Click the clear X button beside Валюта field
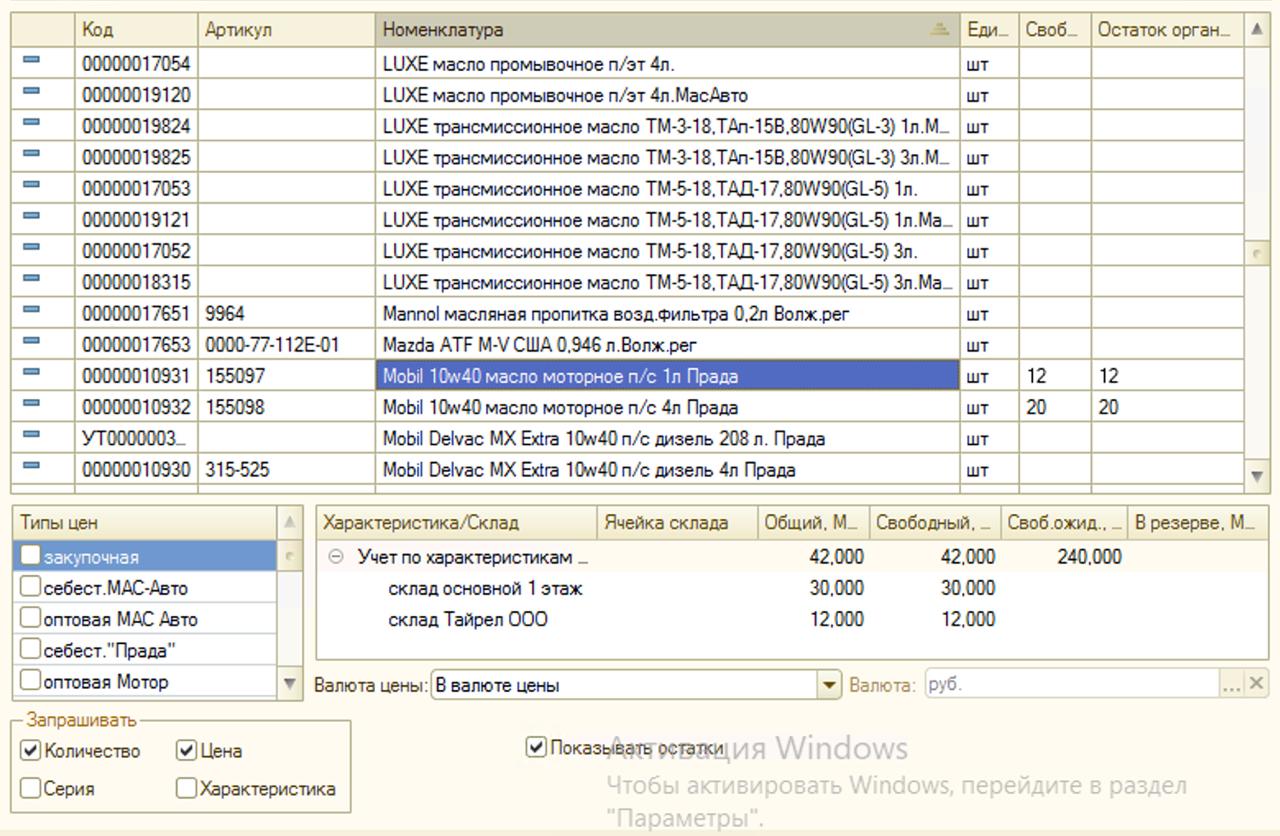The width and height of the screenshot is (1280, 836). pyautogui.click(x=1256, y=685)
